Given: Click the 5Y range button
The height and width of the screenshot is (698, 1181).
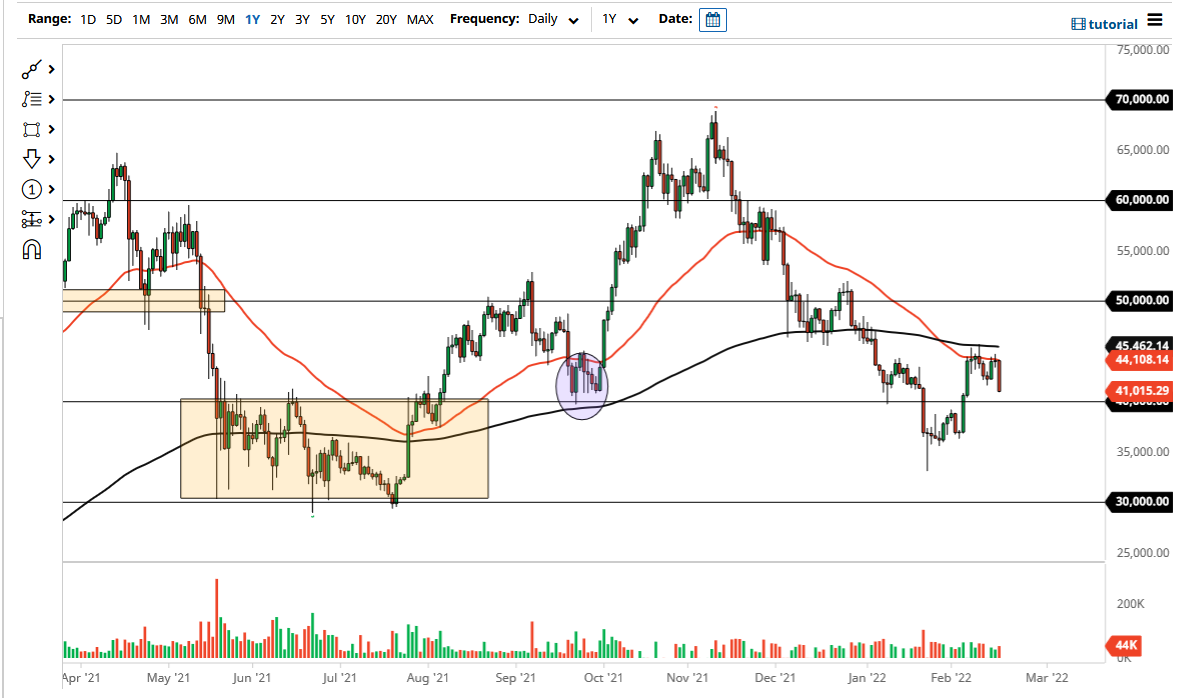Looking at the screenshot, I should click(327, 18).
